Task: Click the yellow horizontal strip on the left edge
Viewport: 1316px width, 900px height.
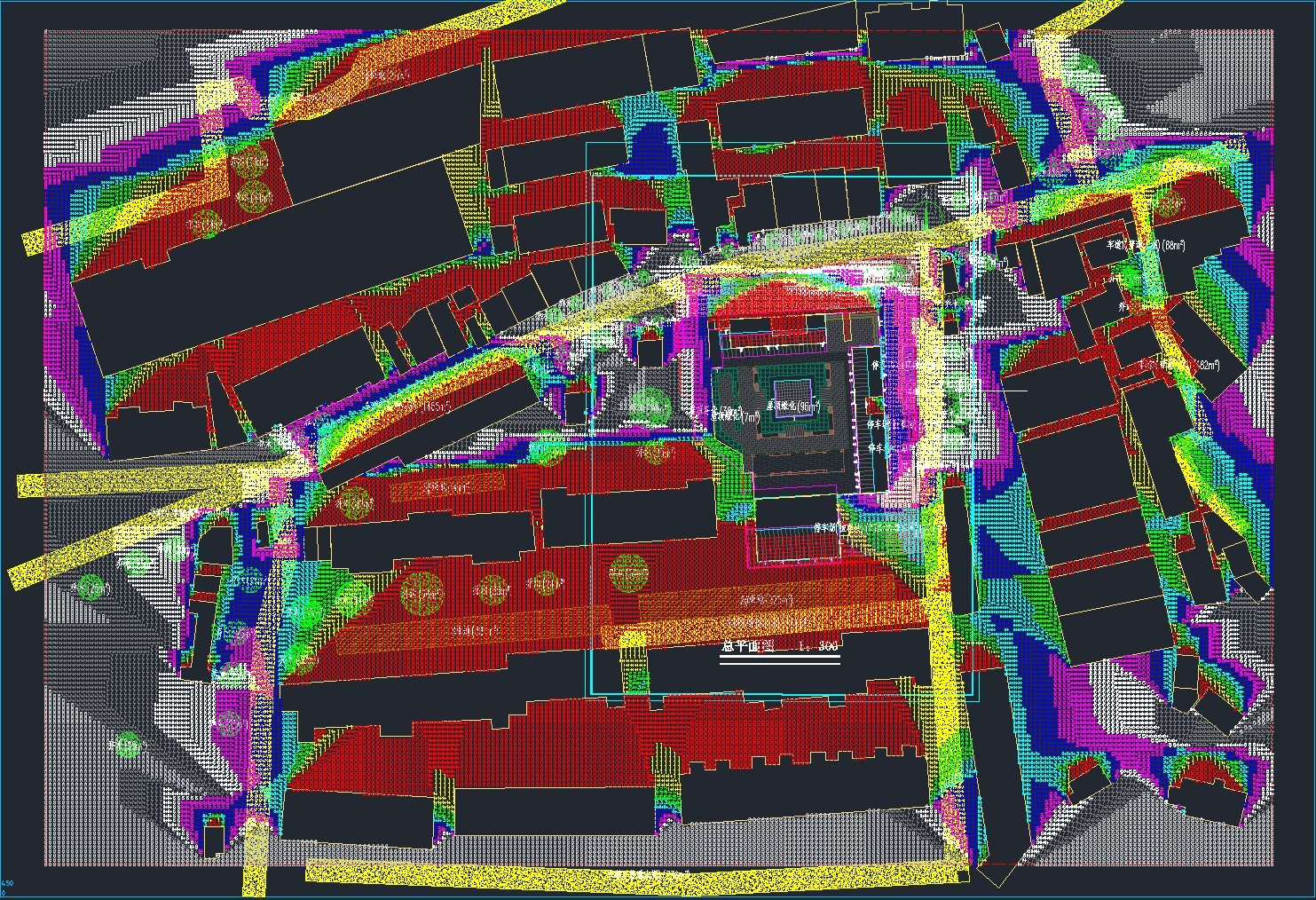Action: [124, 483]
